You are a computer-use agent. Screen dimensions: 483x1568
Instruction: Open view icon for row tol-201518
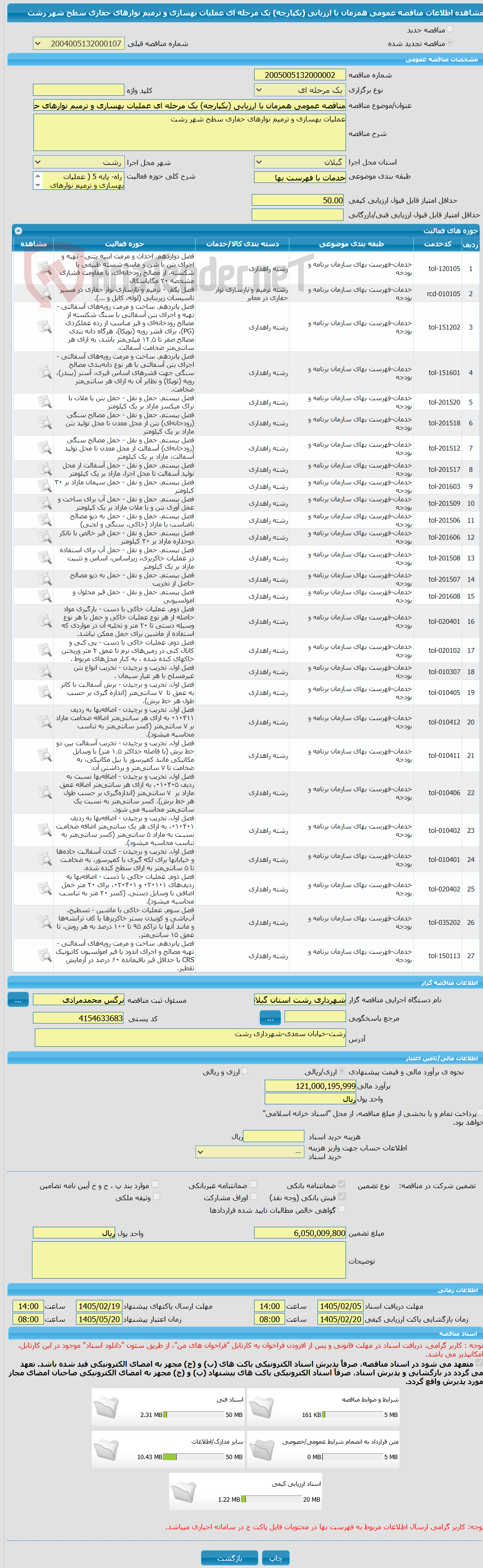click(x=44, y=422)
